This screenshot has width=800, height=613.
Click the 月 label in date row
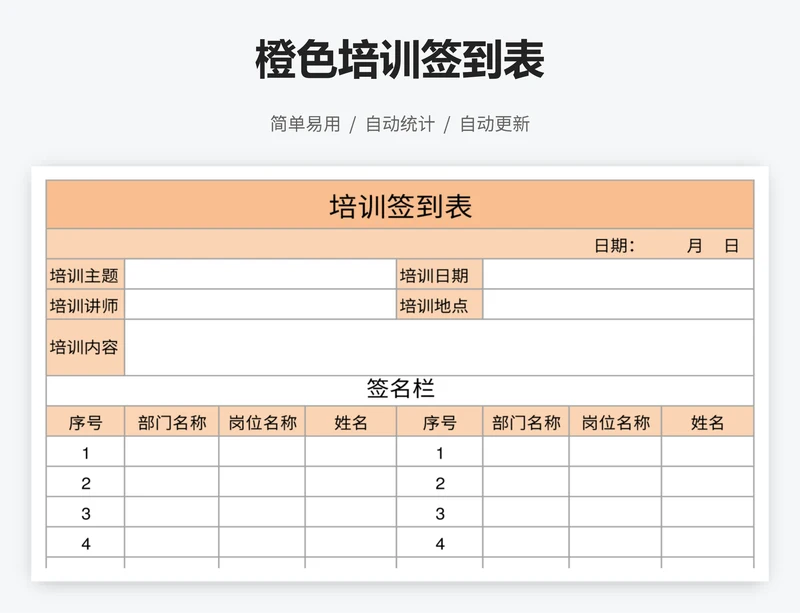(694, 246)
